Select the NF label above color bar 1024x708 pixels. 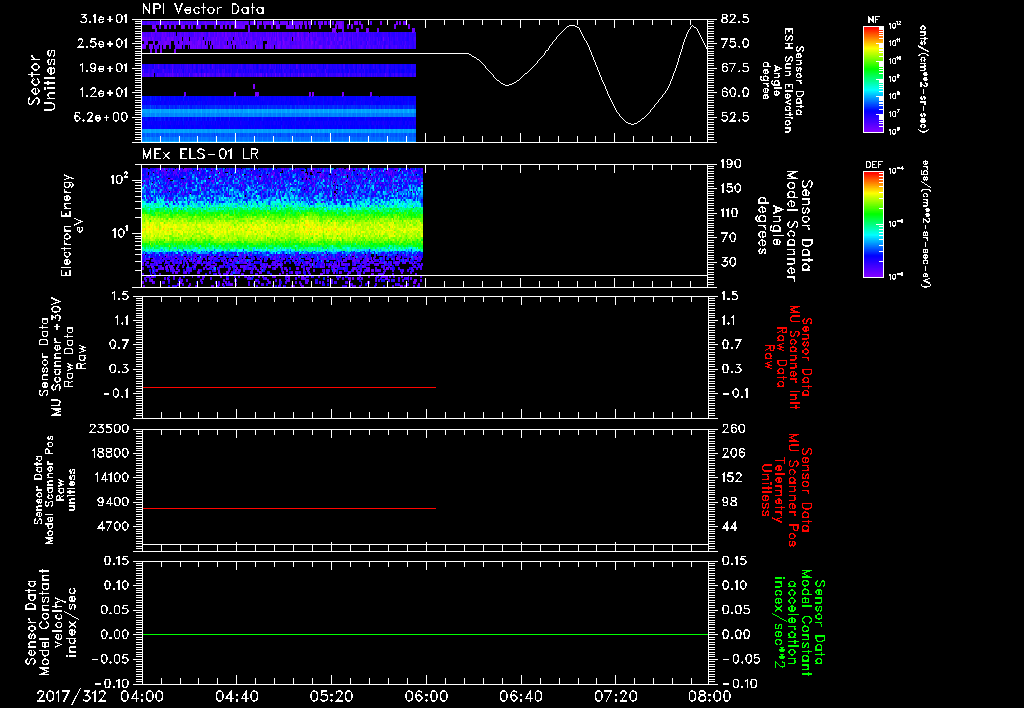(873, 20)
